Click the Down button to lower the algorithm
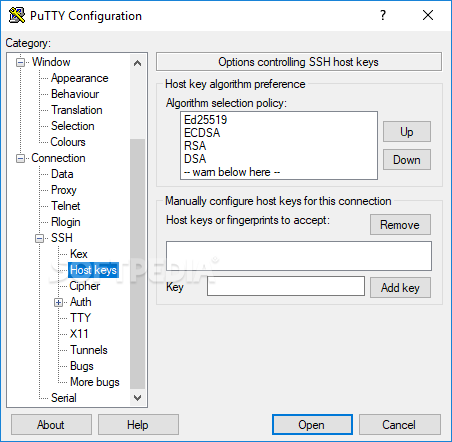Image resolution: width=452 pixels, height=442 pixels. click(407, 160)
